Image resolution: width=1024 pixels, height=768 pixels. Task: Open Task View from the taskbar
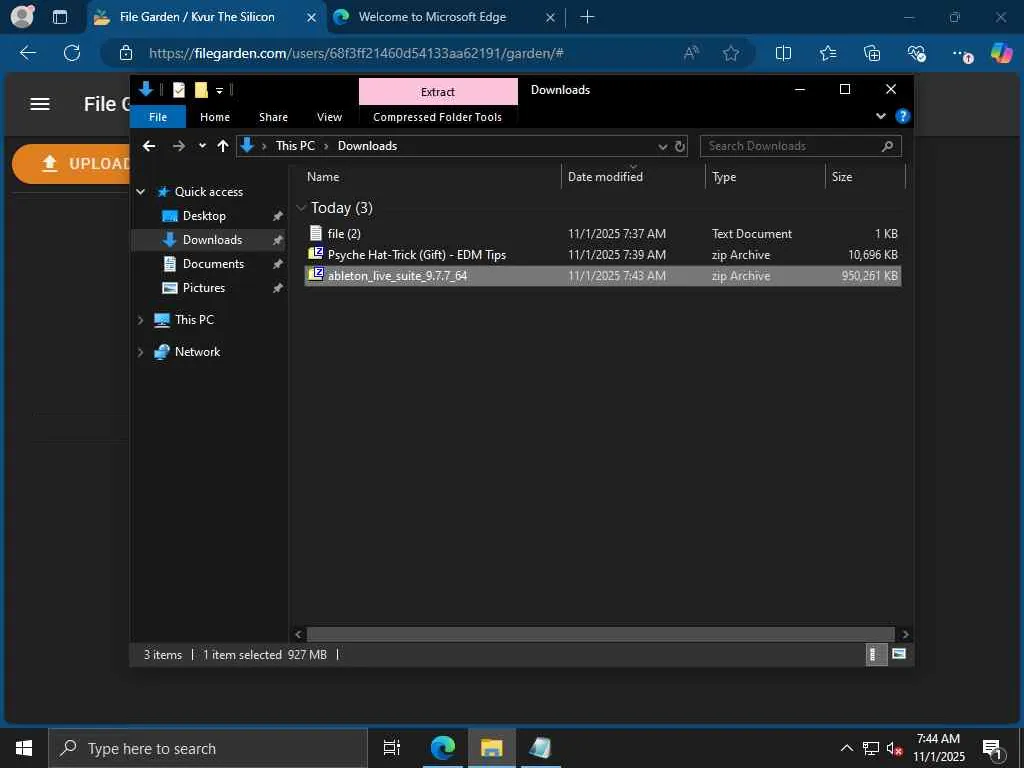click(x=392, y=748)
